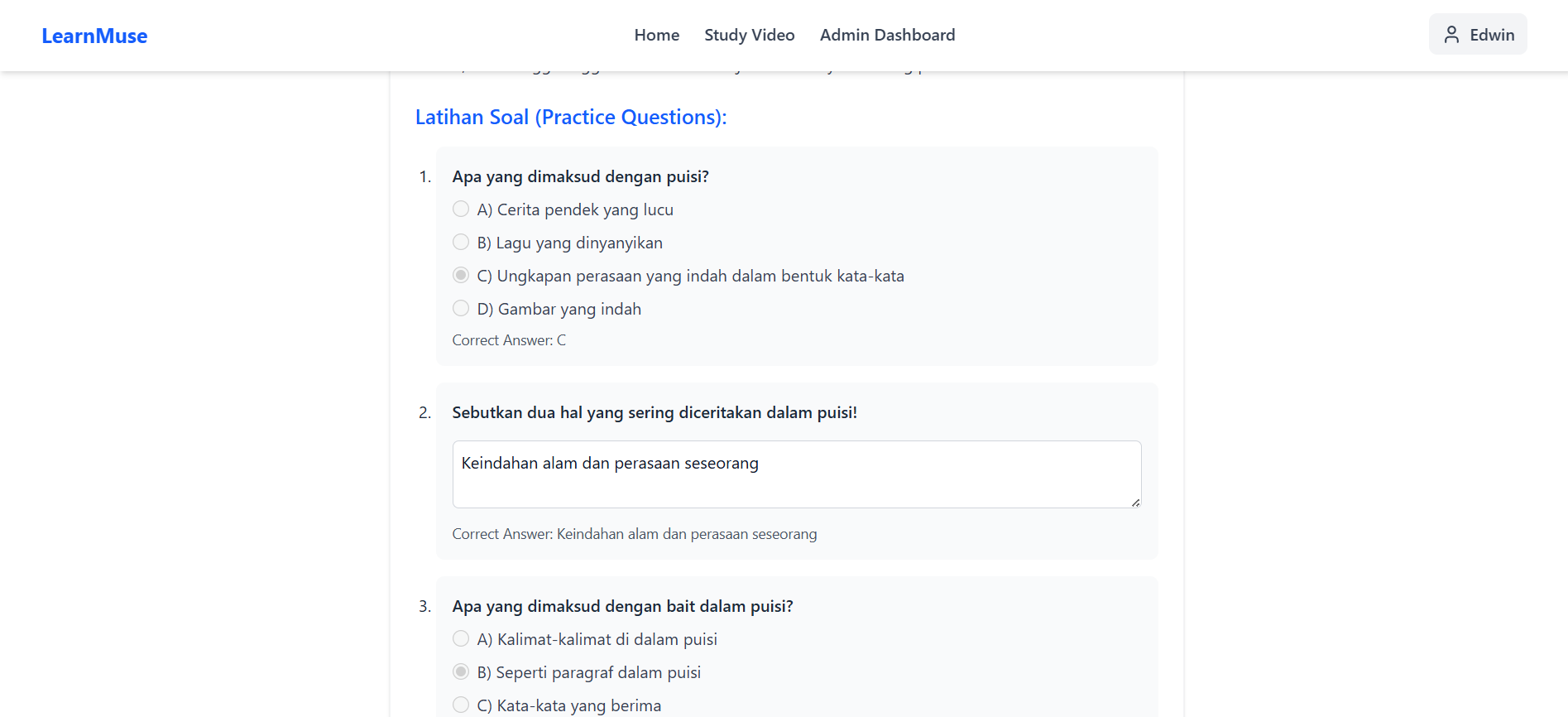Choose B Seperti paragraf dalam puisi
This screenshot has width=1568, height=717.
tap(461, 672)
